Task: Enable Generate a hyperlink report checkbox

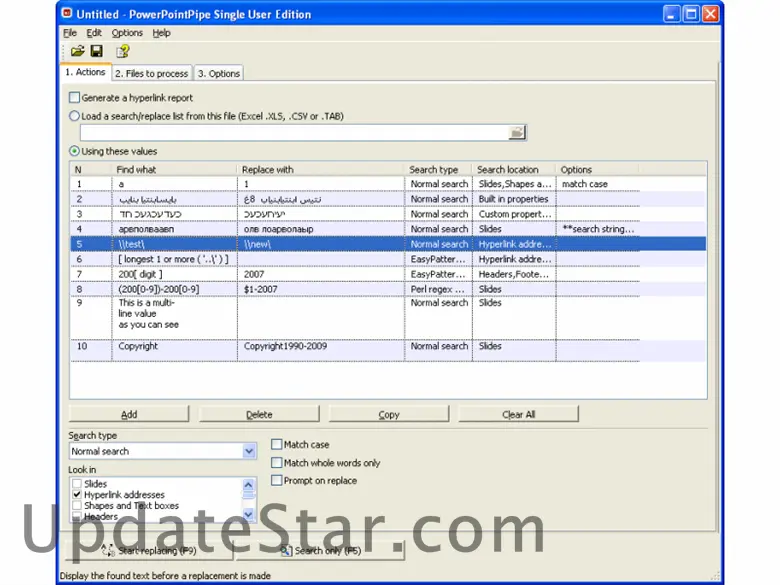Action: (x=75, y=97)
